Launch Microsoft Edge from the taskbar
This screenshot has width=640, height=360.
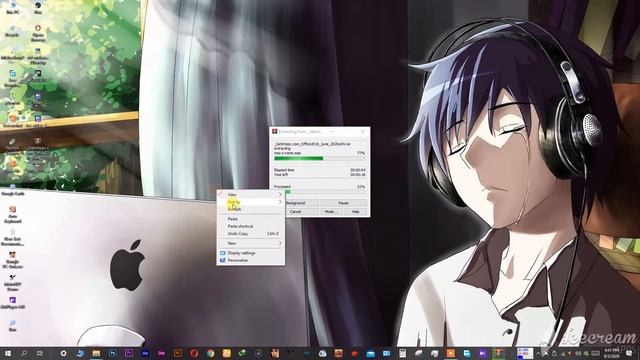(x=80, y=353)
